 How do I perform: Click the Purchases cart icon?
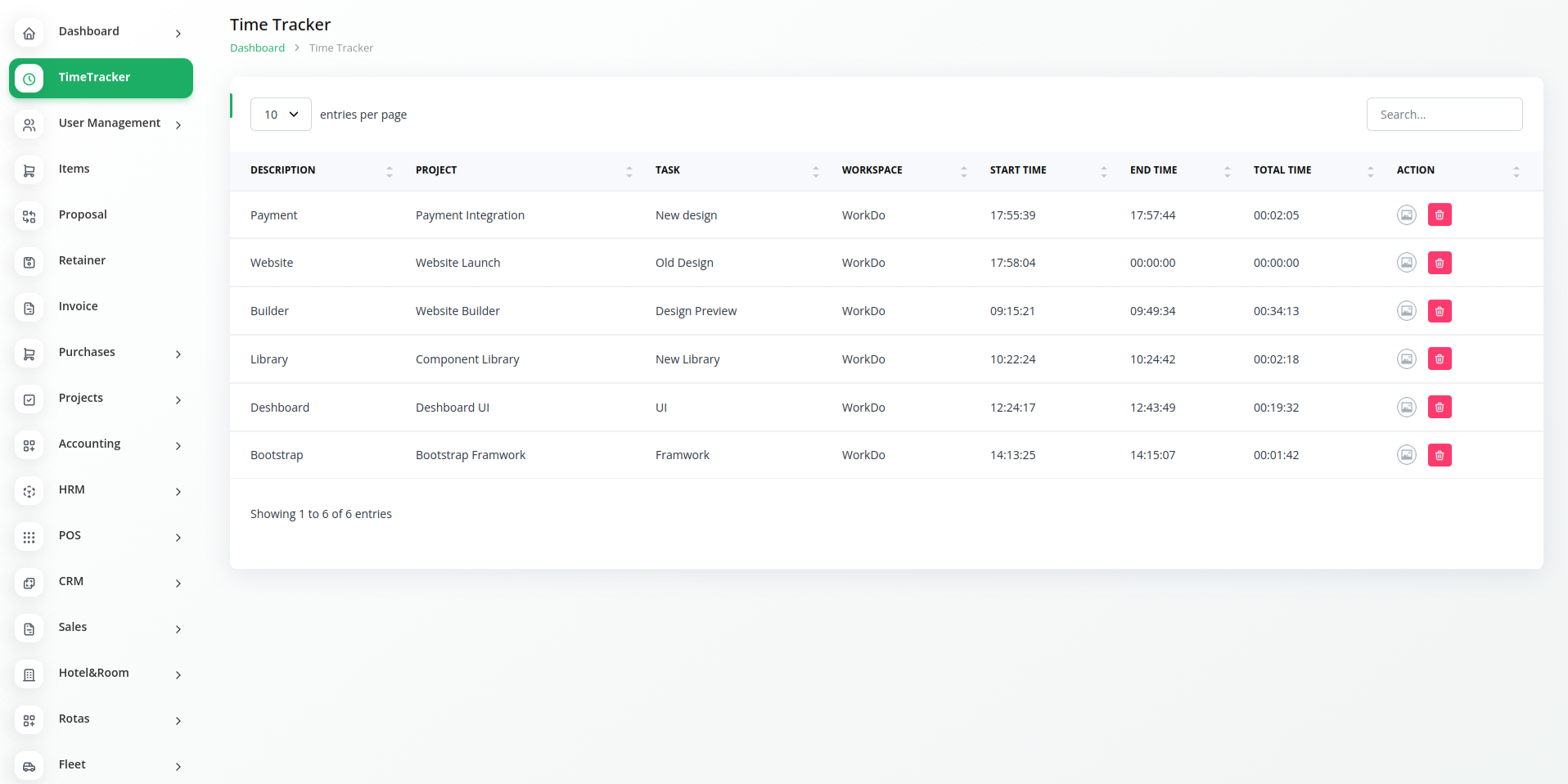click(x=29, y=354)
